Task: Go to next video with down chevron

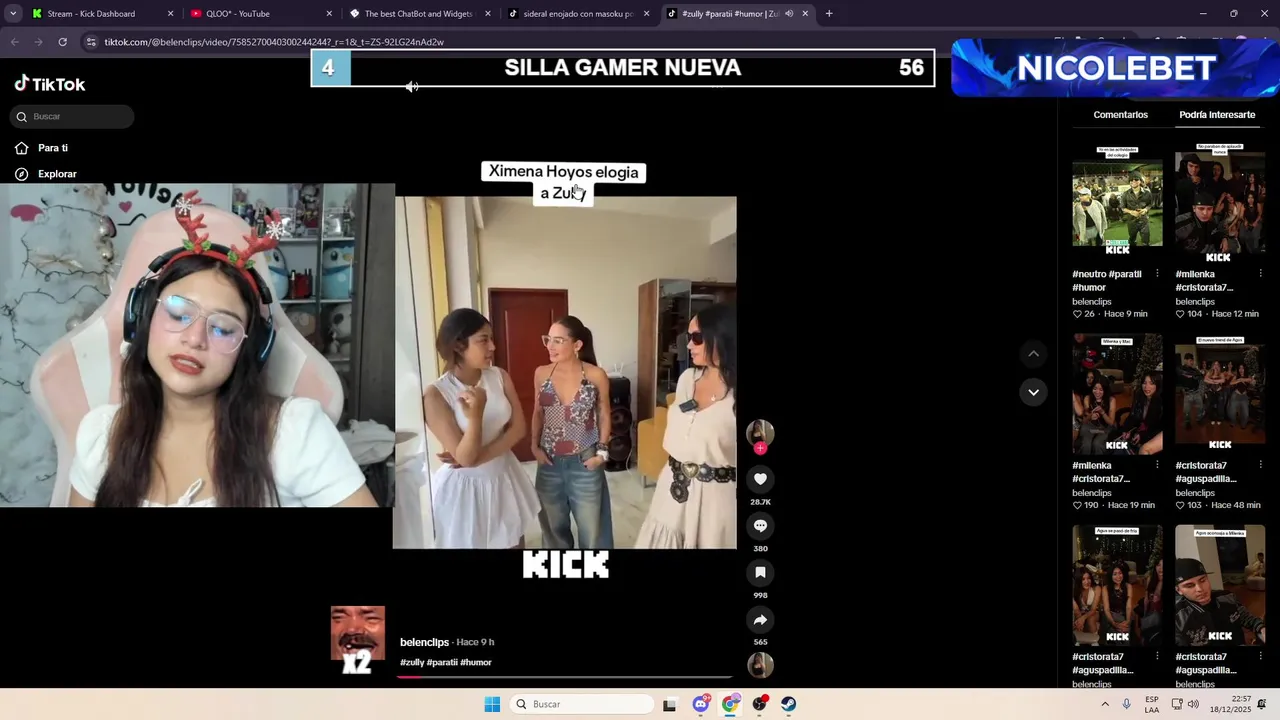Action: coord(1033,392)
